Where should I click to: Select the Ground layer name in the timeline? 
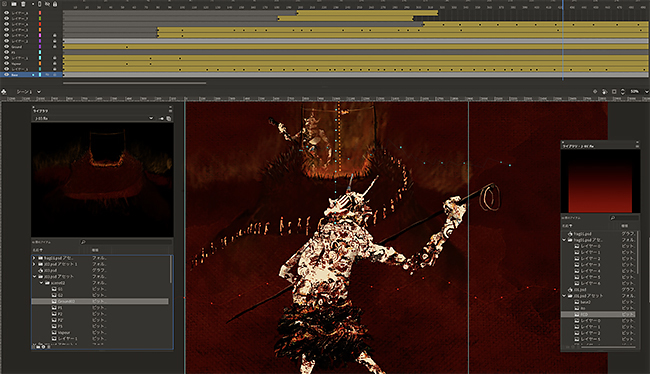17,47
